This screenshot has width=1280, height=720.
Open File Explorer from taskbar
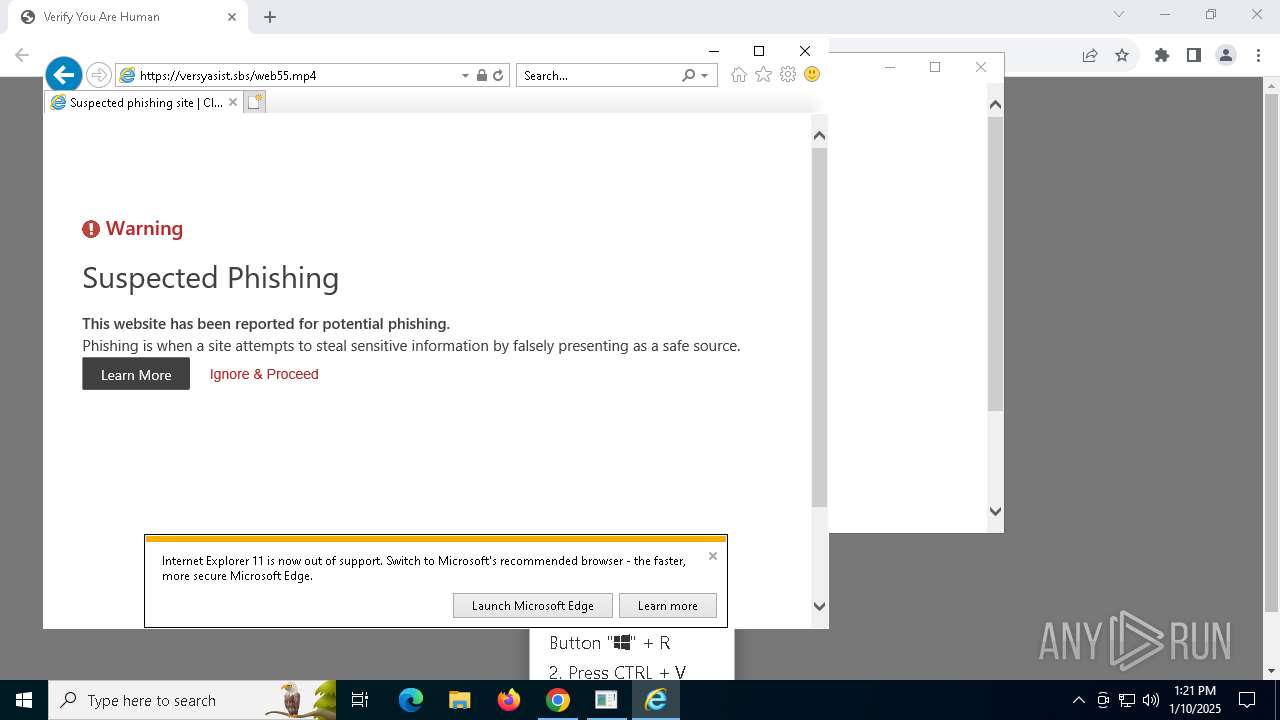(460, 700)
